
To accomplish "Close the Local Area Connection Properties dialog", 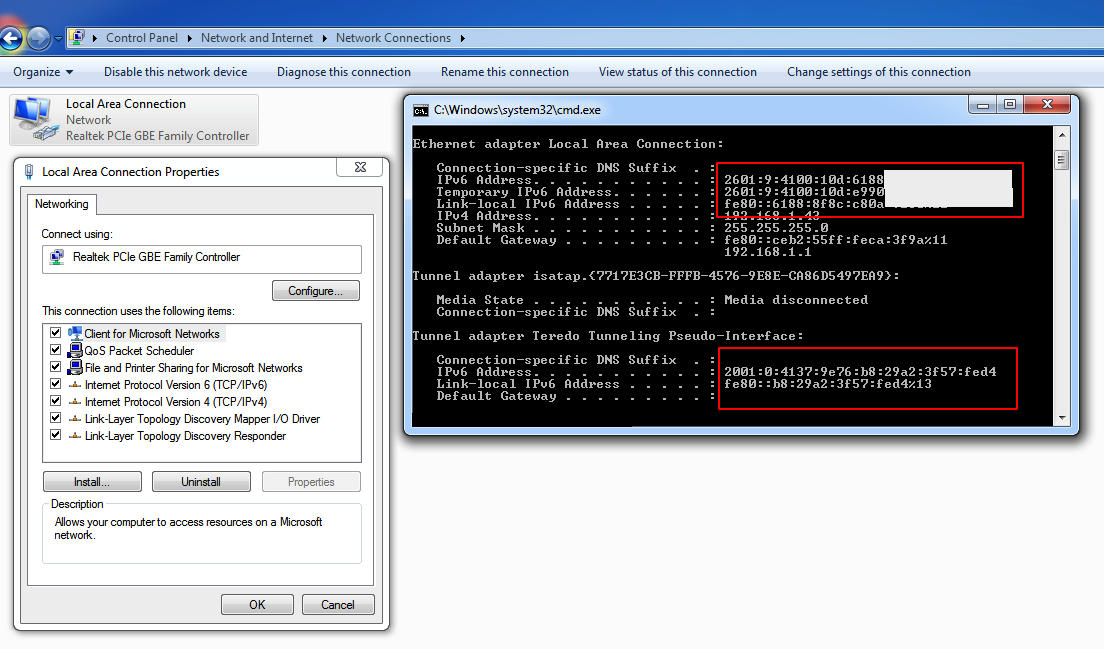I will tap(360, 167).
